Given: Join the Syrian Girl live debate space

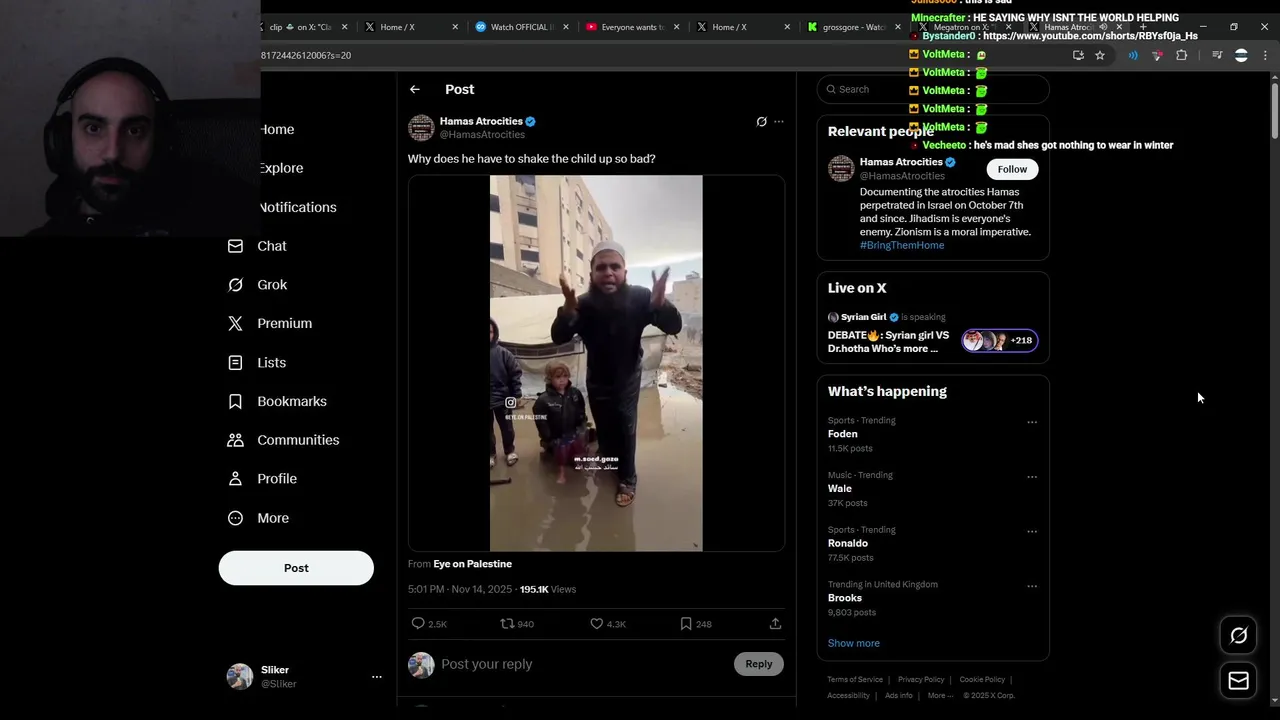Looking at the screenshot, I should pos(933,331).
